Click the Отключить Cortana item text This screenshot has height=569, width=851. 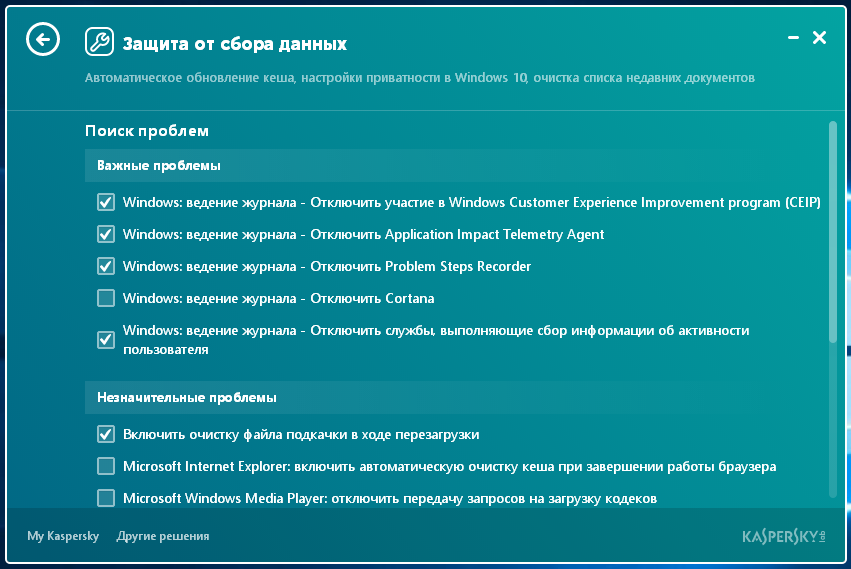278,299
